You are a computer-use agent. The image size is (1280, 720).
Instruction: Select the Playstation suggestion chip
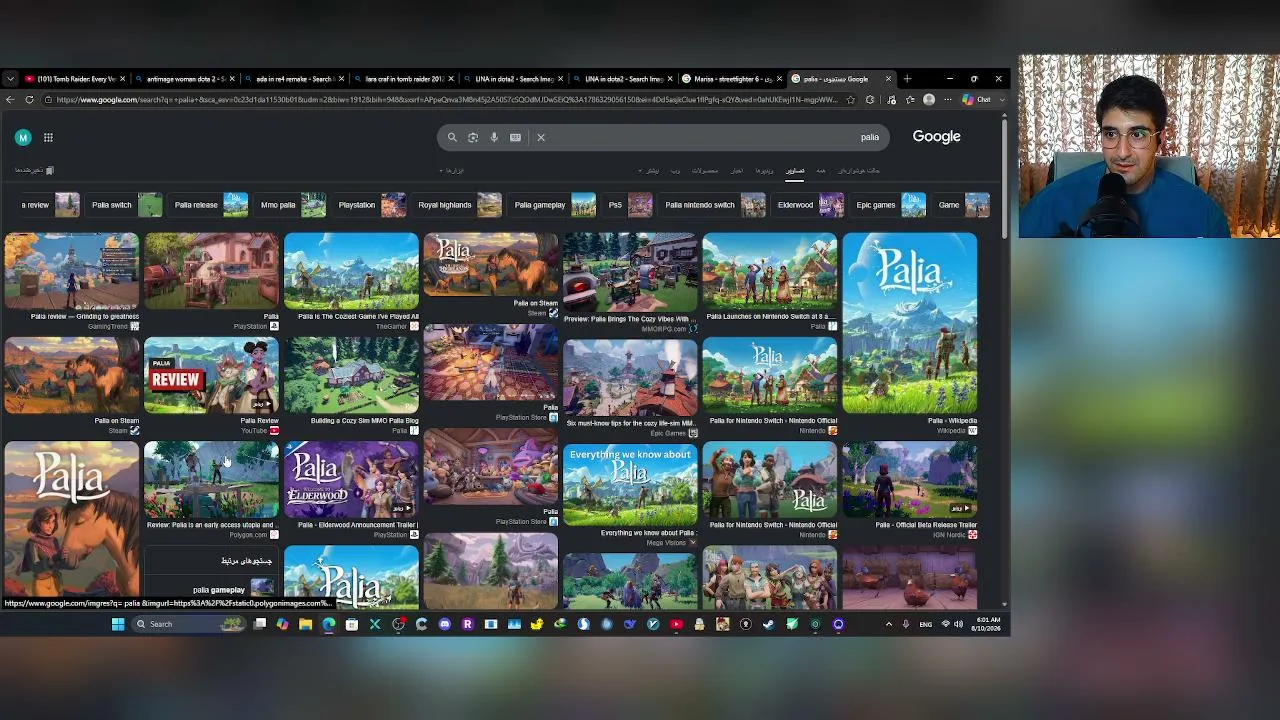371,205
